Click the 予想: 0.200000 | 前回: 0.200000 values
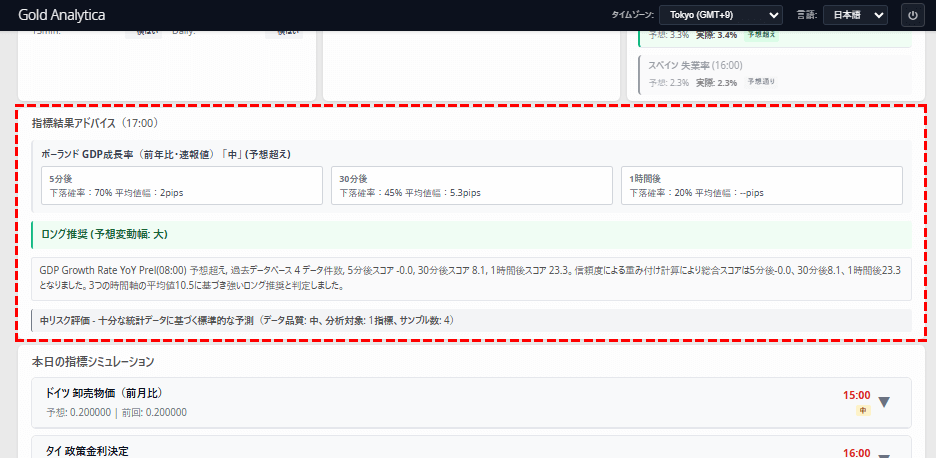Screen dimensions: 936x458 (x=116, y=413)
